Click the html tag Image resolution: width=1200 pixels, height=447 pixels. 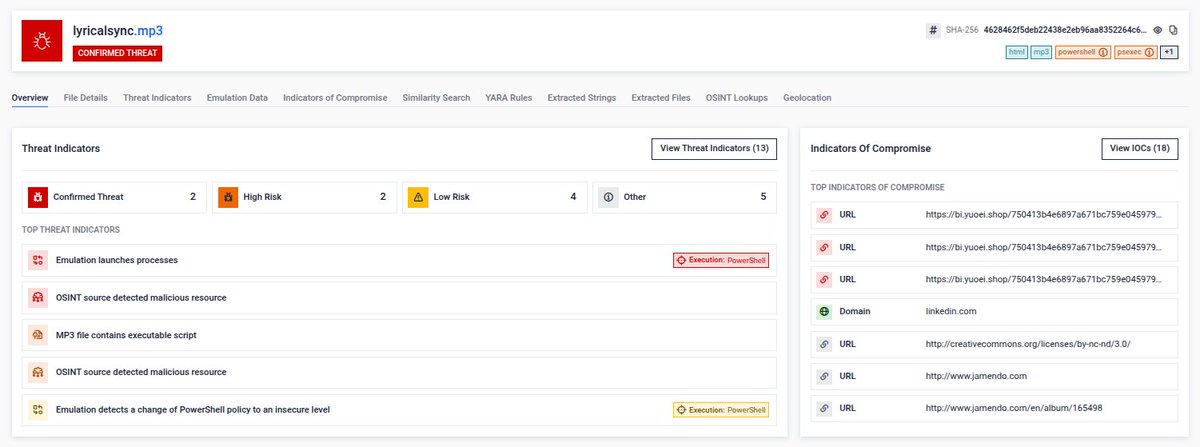[x=1017, y=52]
